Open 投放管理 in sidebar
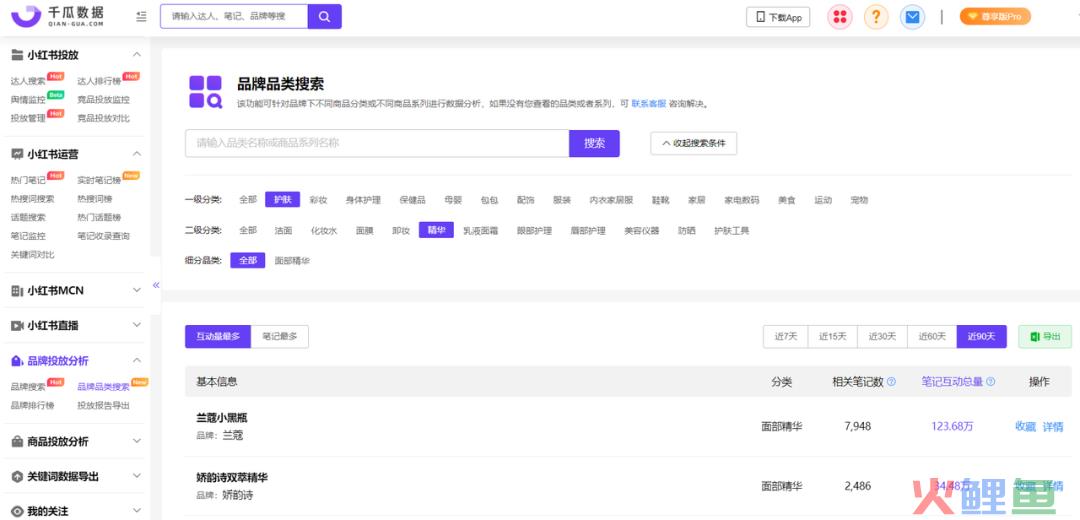Viewport: 1080px width, 520px height. tap(28, 118)
